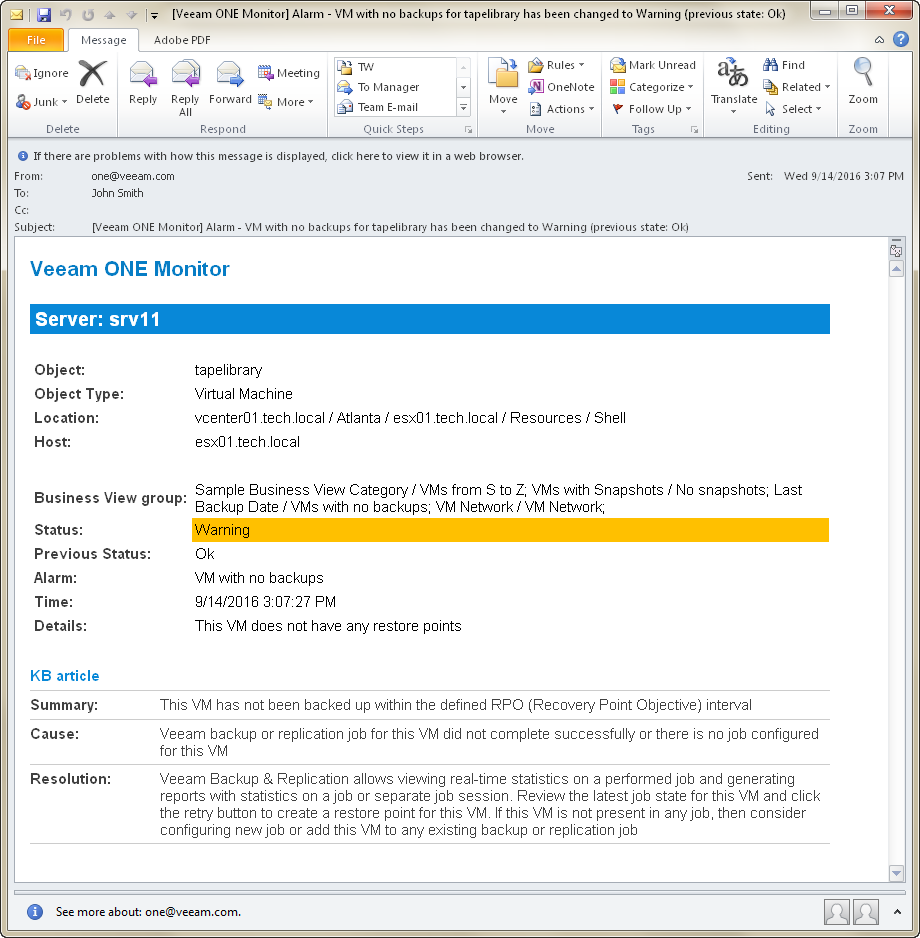Open the Zoom dialog

click(x=863, y=82)
